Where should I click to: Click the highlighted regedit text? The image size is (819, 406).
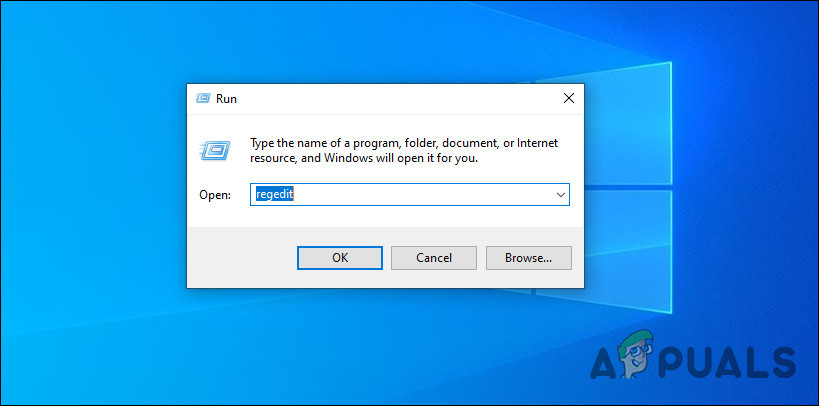click(273, 195)
